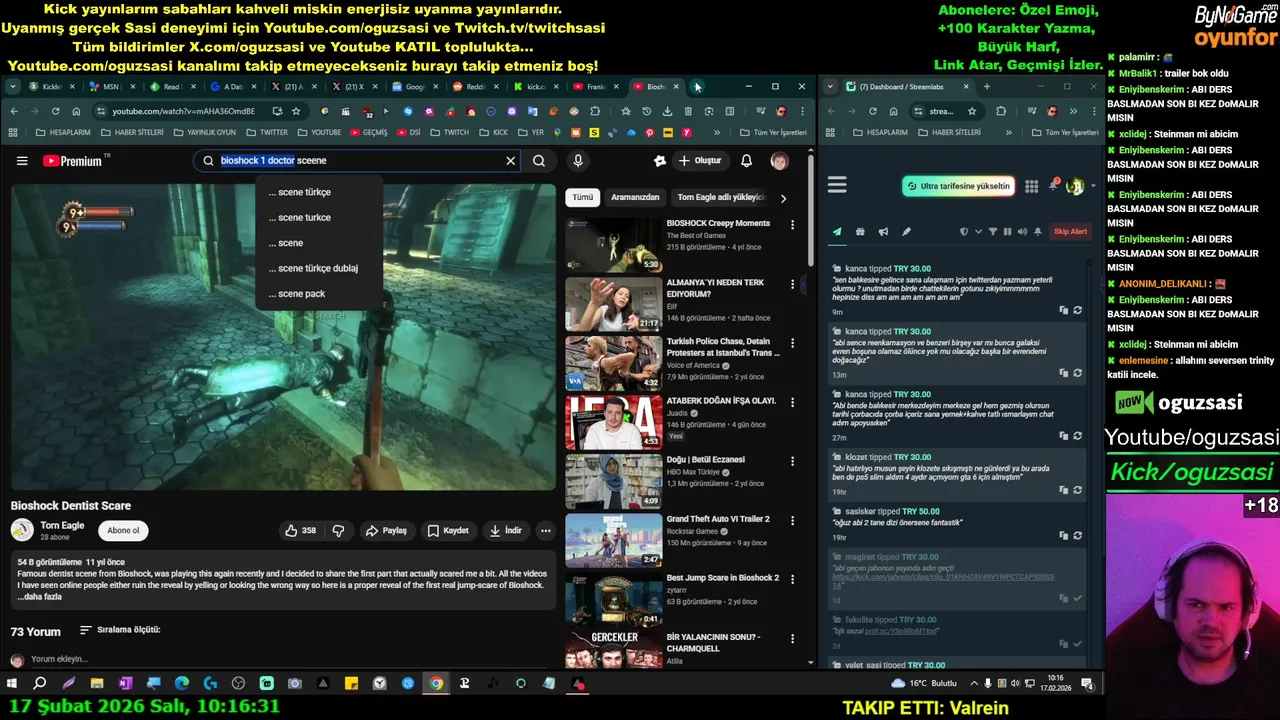Select the gift icon tab in Streamlabs
Viewport: 1280px width, 720px height.
pyautogui.click(x=860, y=232)
